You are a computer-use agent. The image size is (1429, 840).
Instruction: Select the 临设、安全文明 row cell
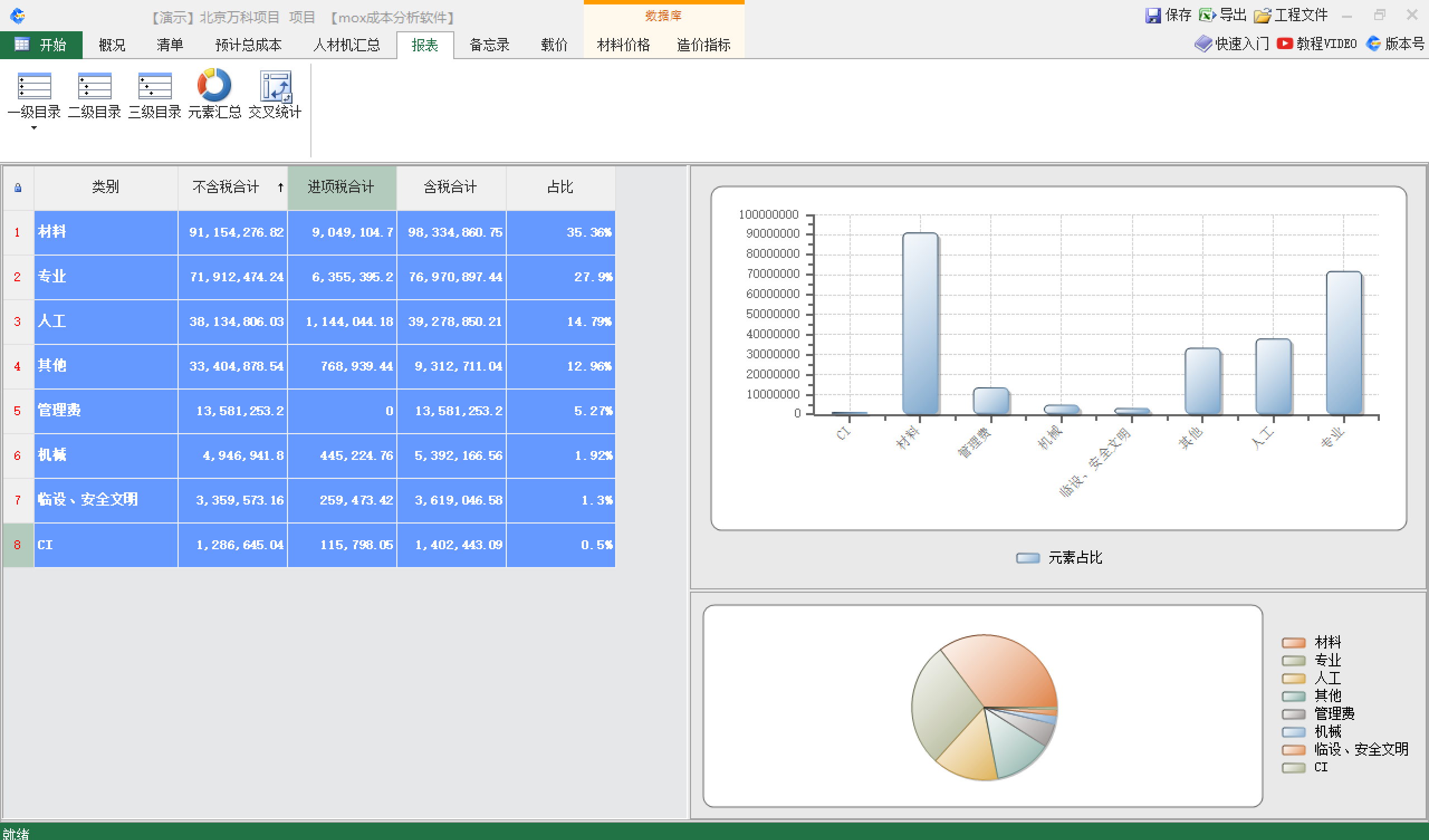point(106,500)
